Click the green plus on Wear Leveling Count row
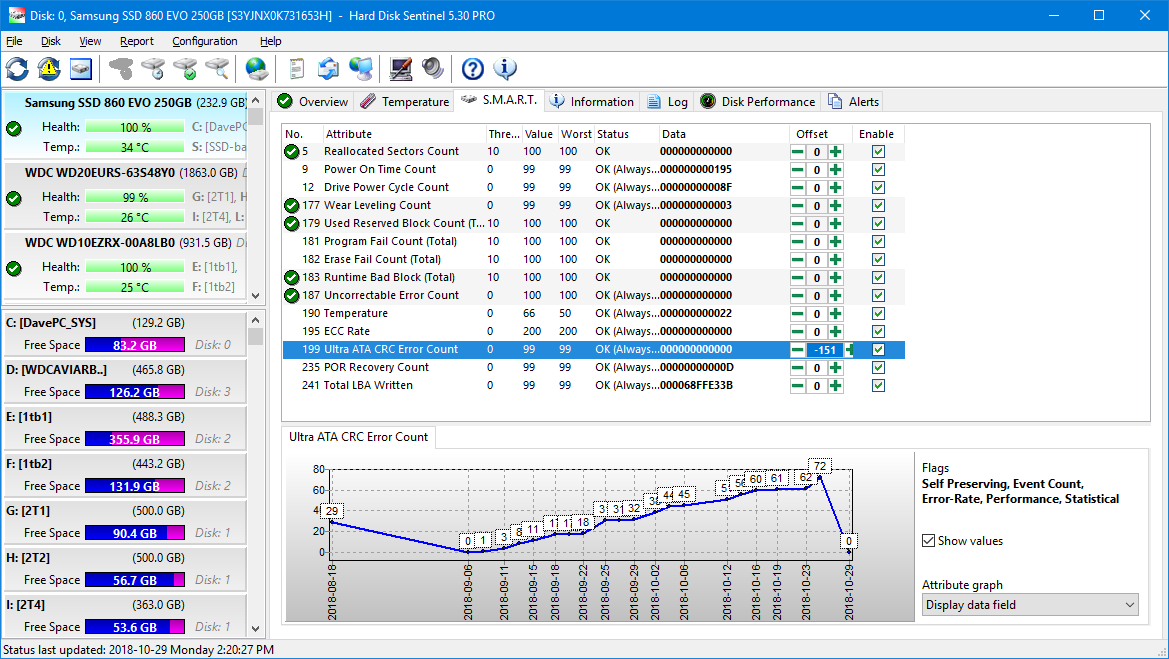The width and height of the screenshot is (1169, 659). (x=836, y=206)
